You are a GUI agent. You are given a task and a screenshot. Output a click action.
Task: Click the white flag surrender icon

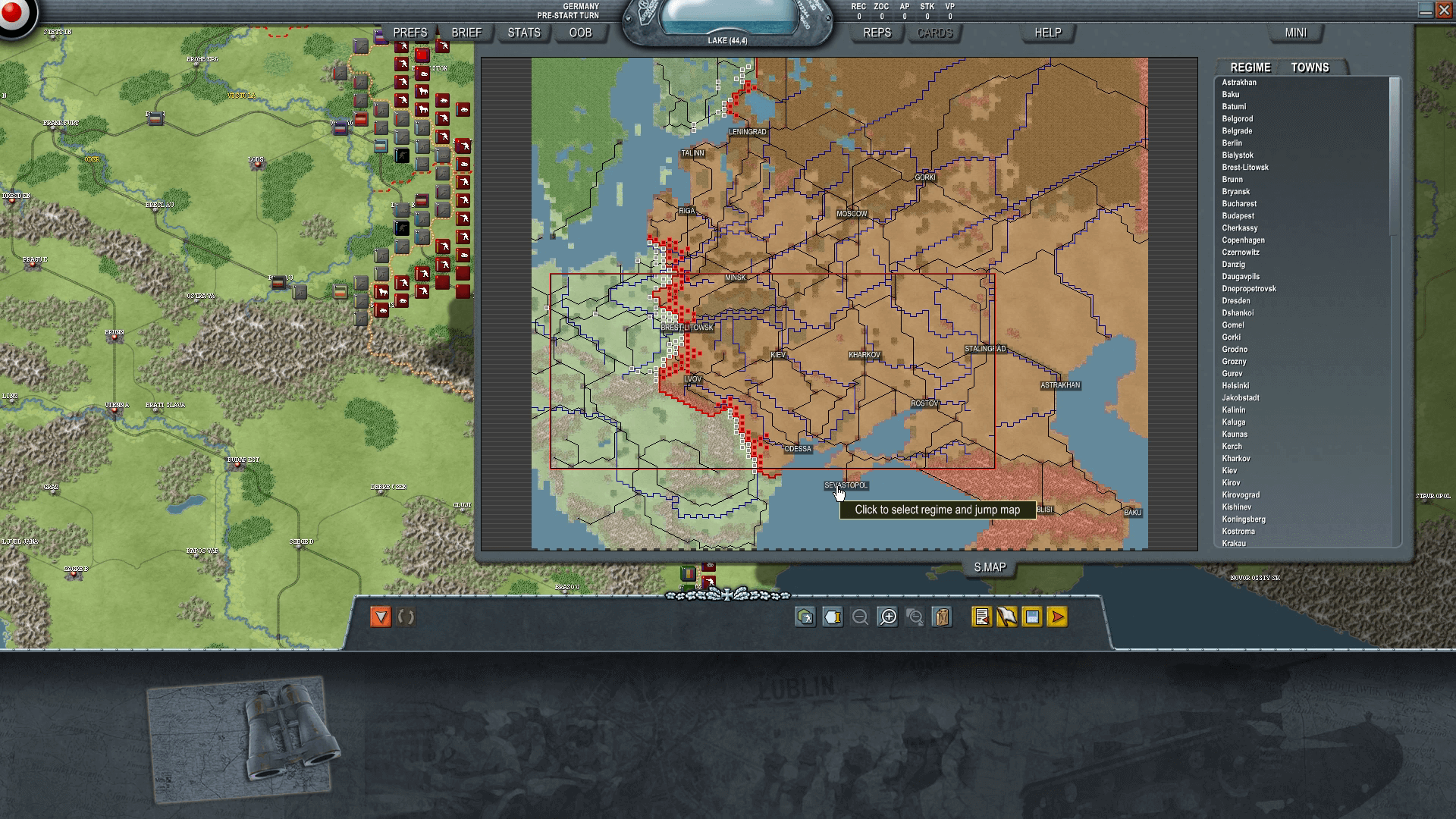pos(1006,617)
